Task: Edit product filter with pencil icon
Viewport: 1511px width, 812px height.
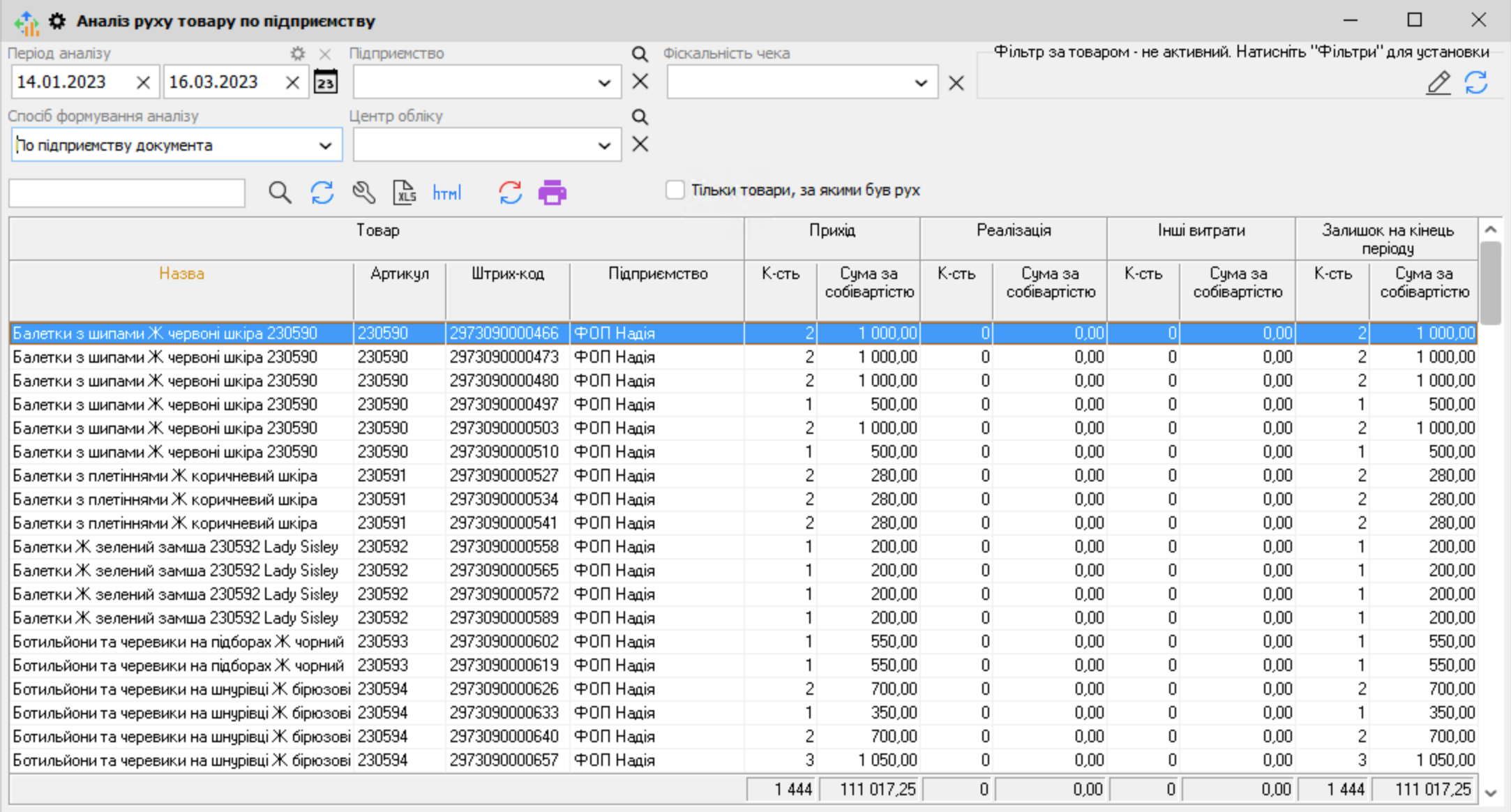Action: 1438,82
